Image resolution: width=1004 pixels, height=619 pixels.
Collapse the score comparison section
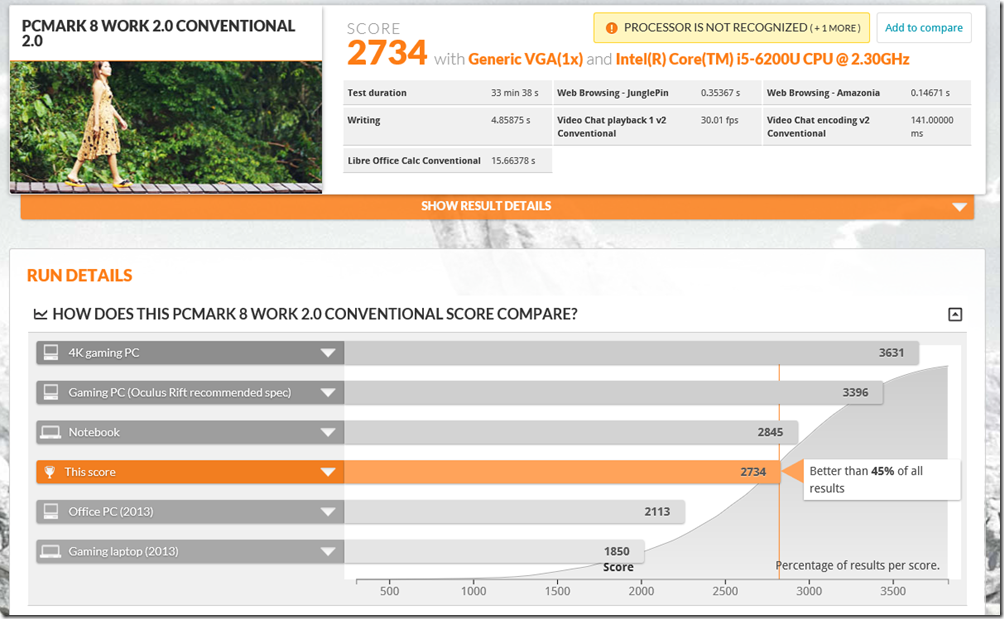pos(954,315)
